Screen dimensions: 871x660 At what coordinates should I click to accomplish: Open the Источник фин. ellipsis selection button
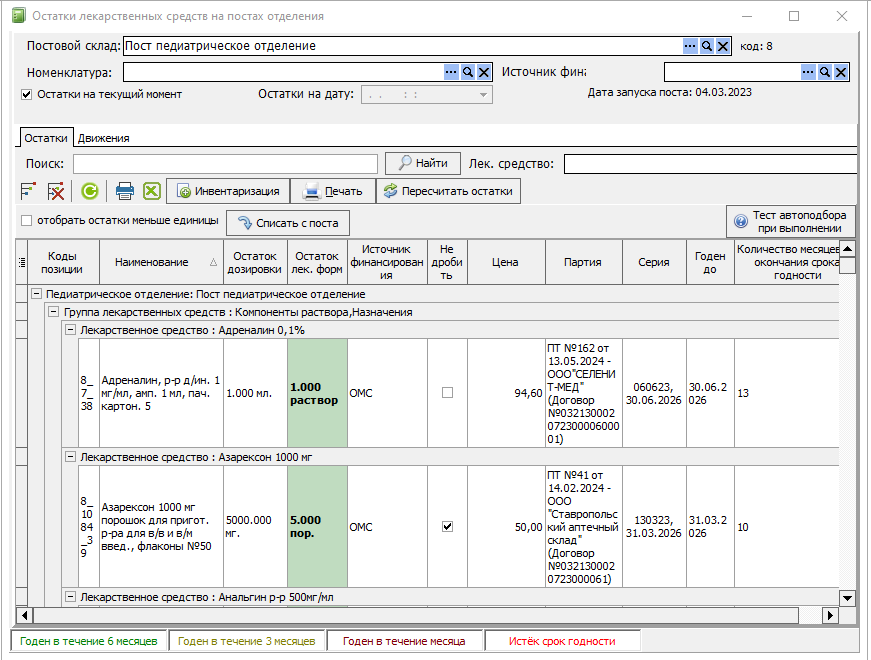[808, 72]
